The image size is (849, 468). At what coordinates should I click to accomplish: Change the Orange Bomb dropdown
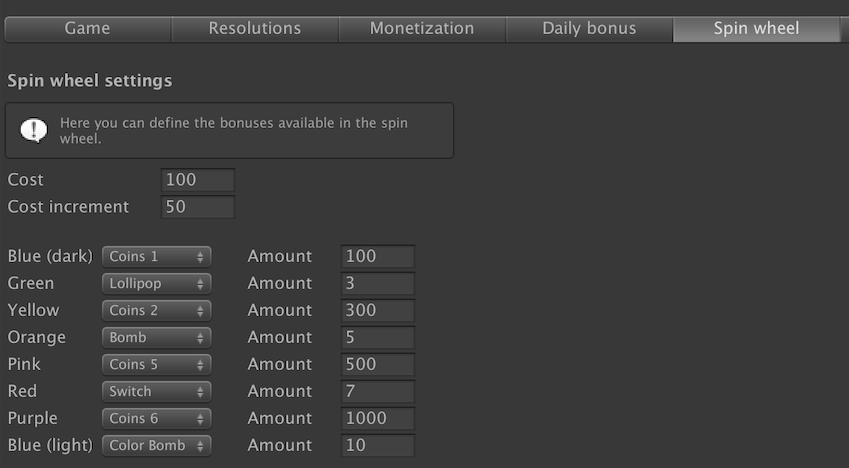[156, 338]
